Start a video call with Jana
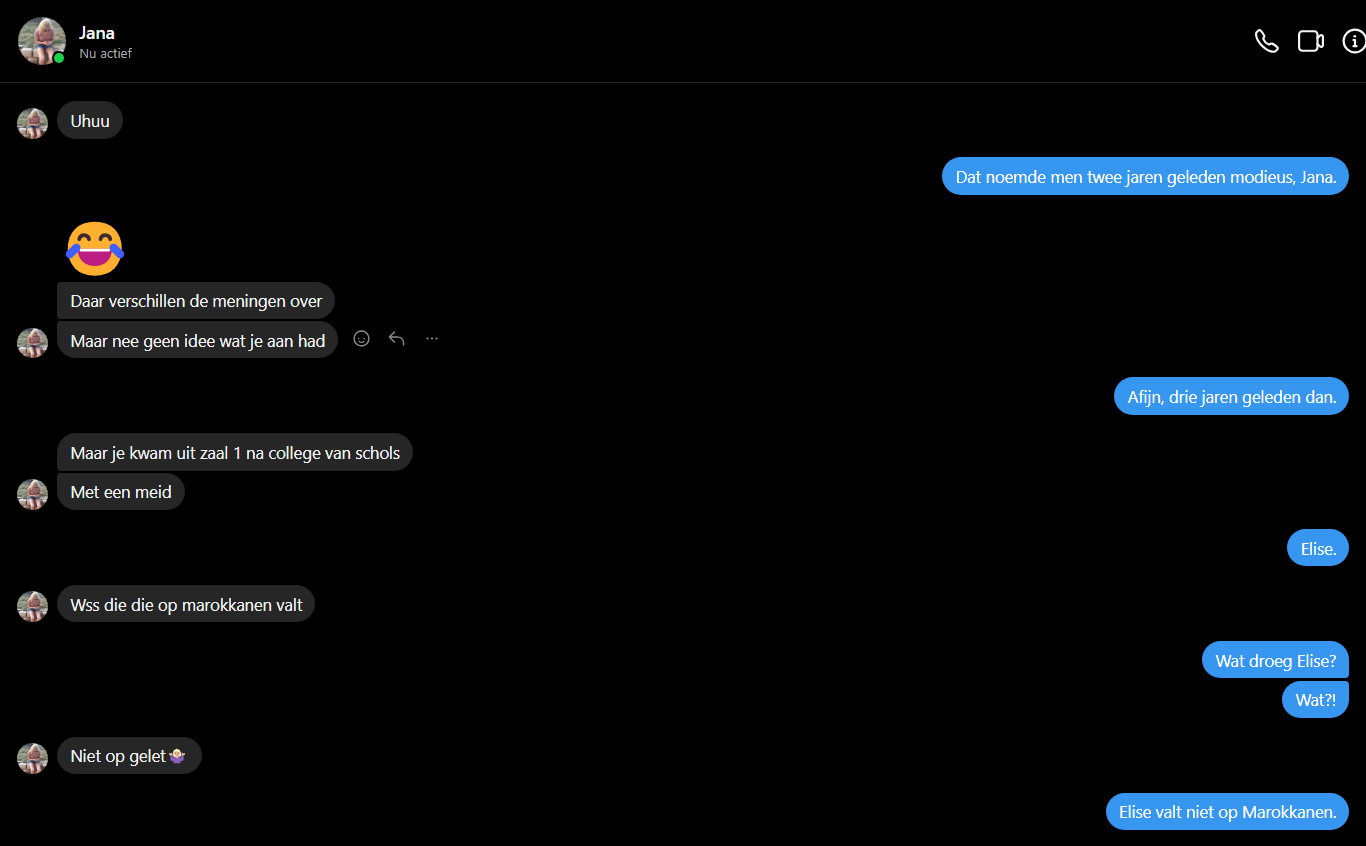The image size is (1366, 846). tap(1311, 41)
